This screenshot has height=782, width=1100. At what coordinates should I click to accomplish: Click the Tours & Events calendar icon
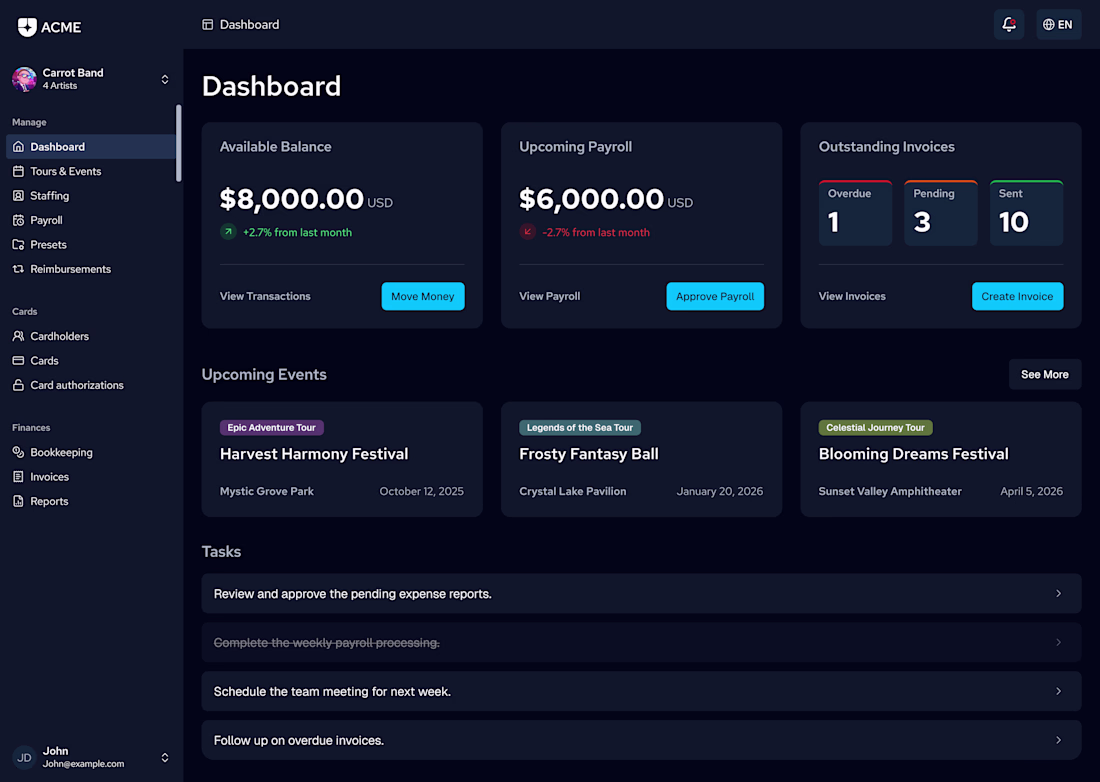click(x=18, y=171)
